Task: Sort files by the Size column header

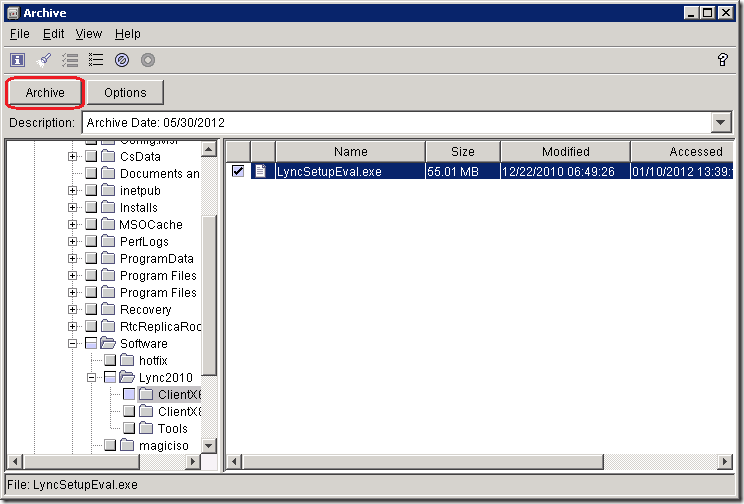Action: coord(462,151)
